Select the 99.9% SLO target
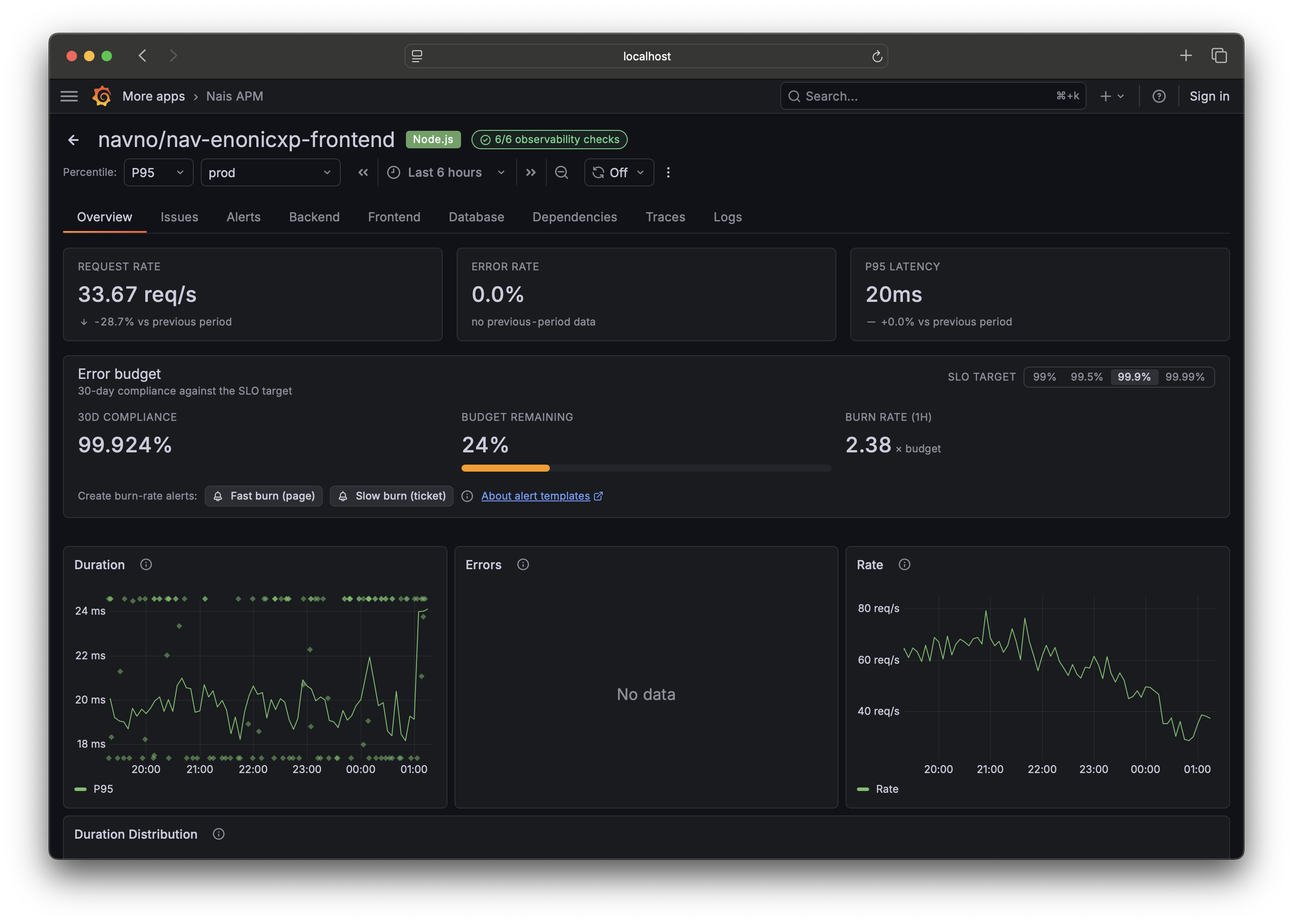This screenshot has width=1293, height=924. click(x=1134, y=377)
